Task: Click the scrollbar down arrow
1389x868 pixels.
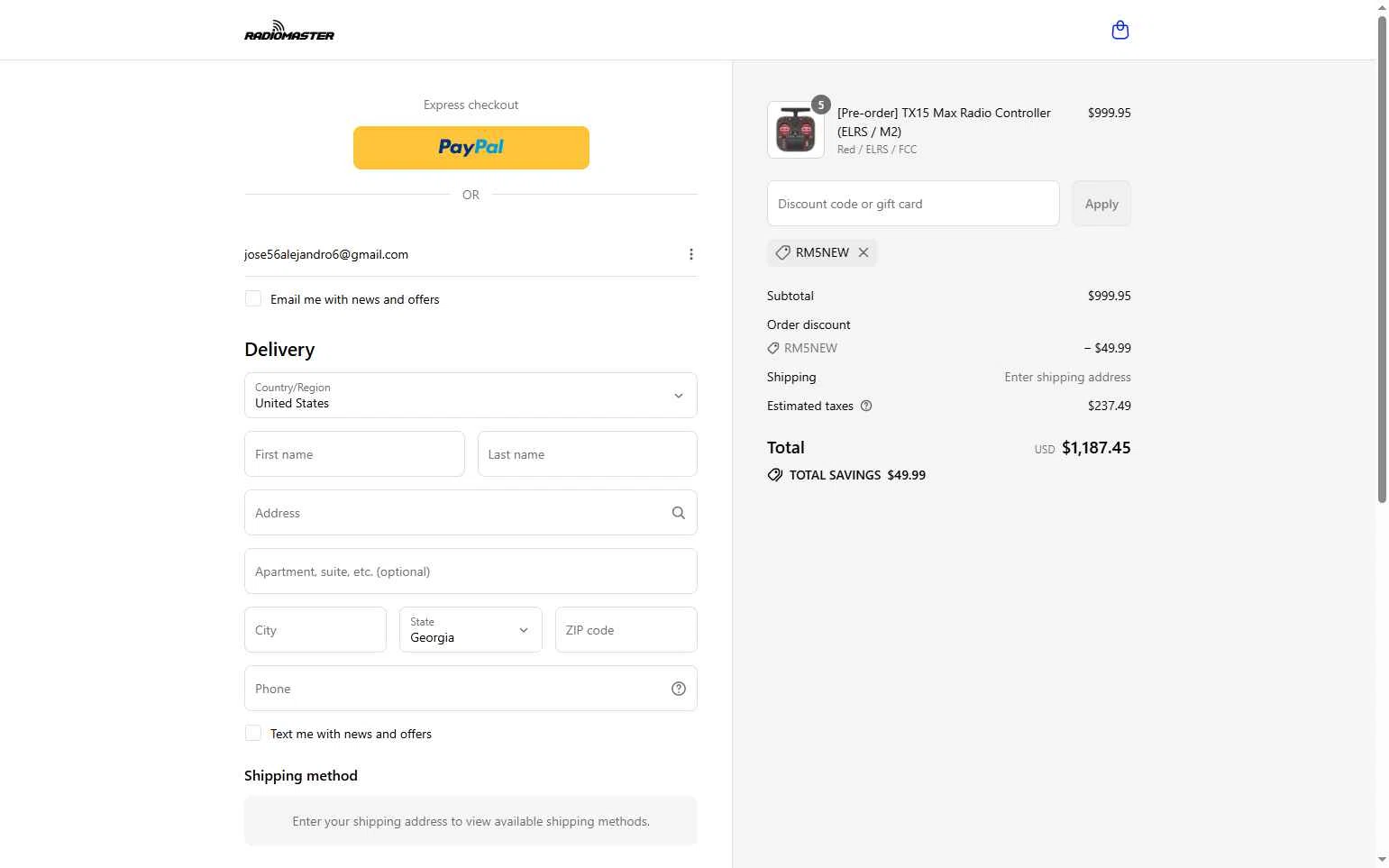Action: coord(1382,860)
